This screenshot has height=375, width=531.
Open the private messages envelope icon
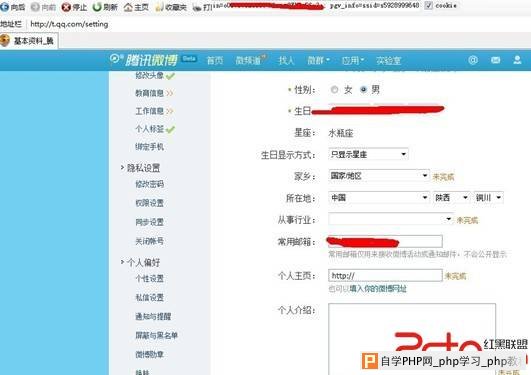coord(495,60)
